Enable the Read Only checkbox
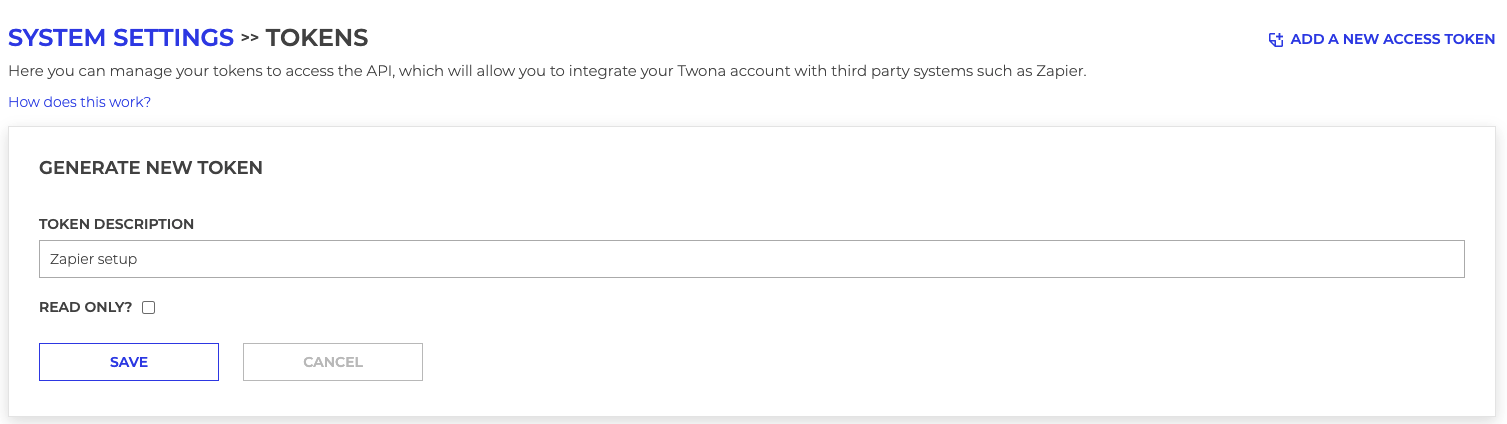 (x=149, y=308)
